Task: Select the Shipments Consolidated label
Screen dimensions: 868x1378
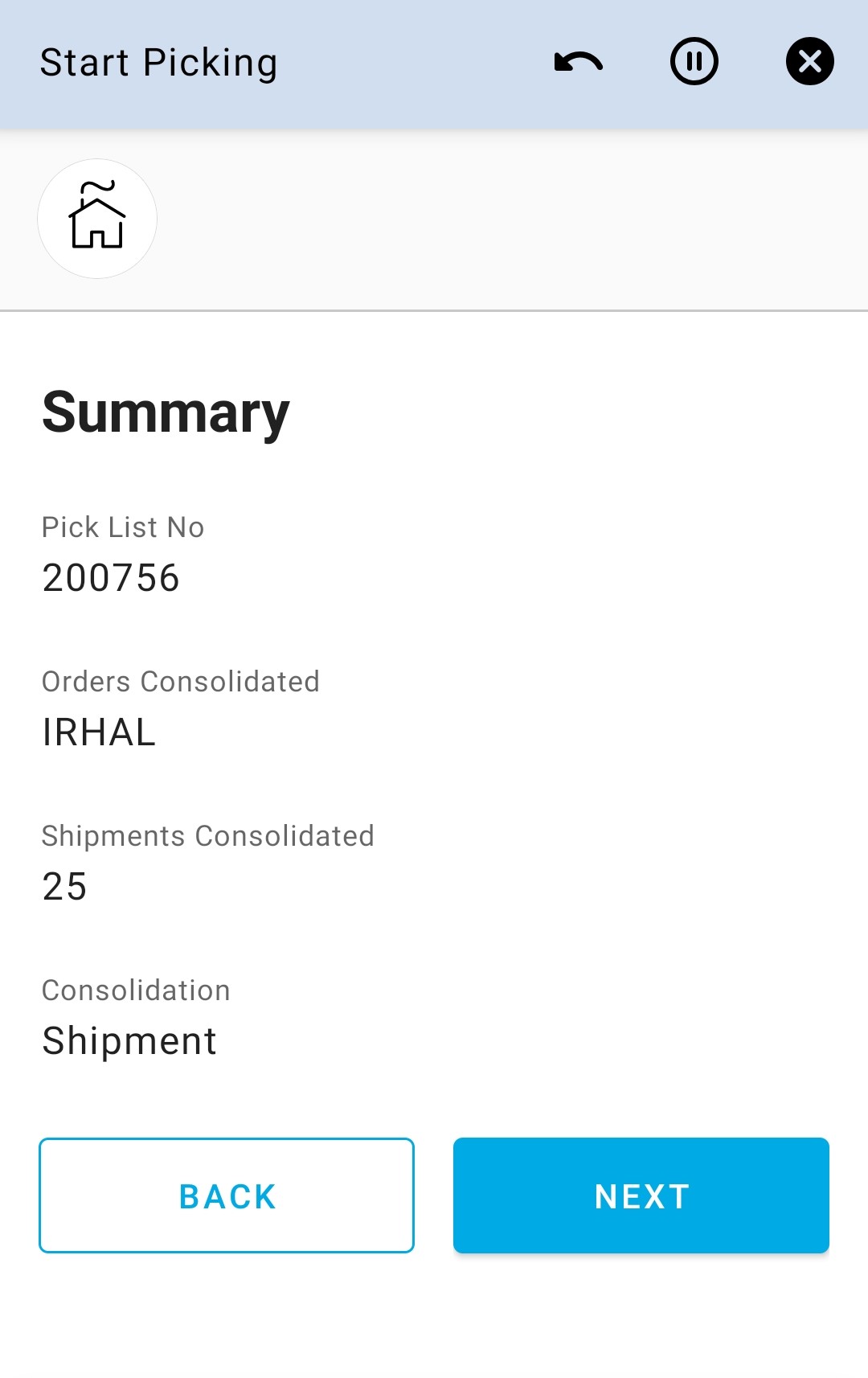Action: pos(208,836)
